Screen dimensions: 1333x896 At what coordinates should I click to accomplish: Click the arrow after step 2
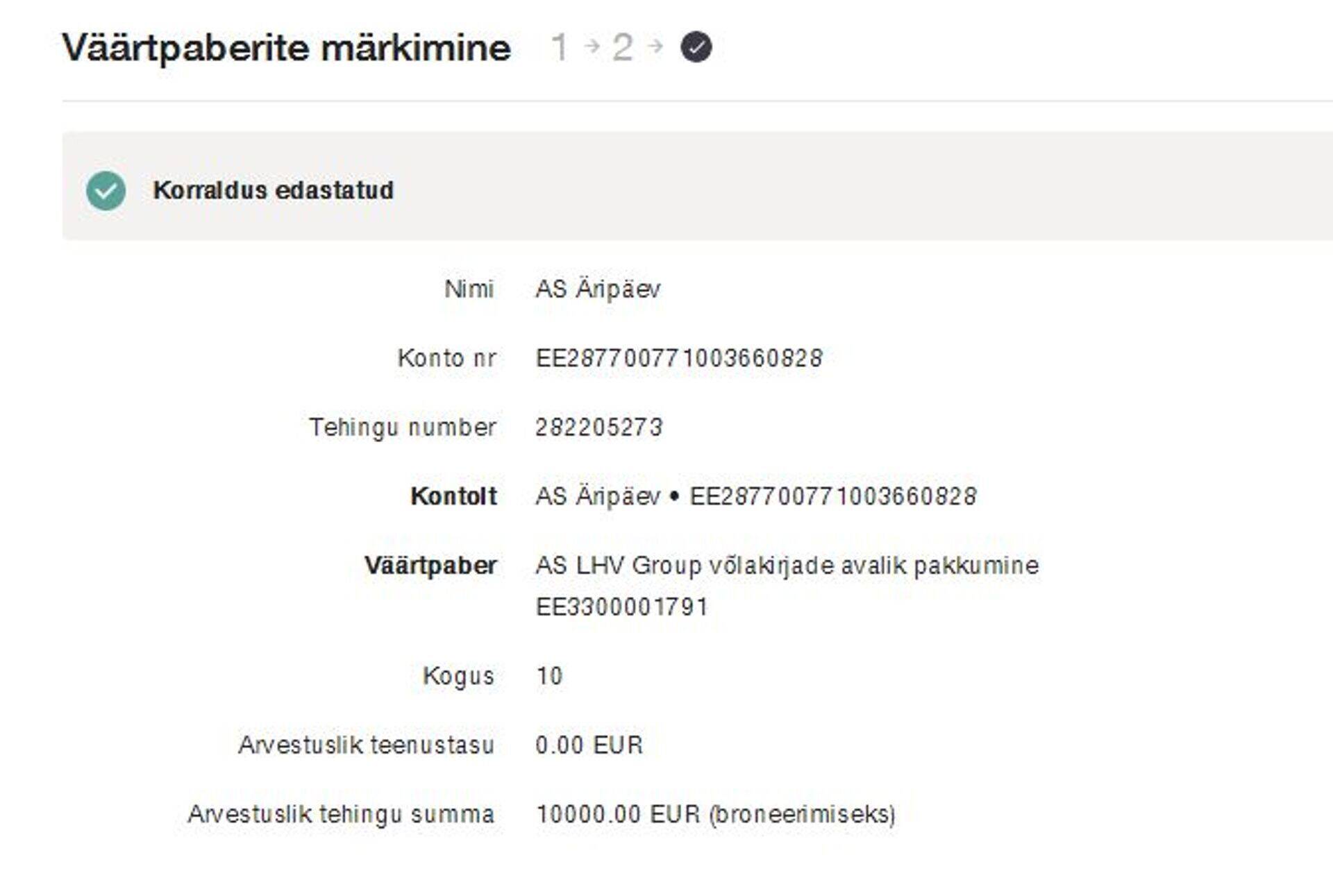[x=655, y=47]
